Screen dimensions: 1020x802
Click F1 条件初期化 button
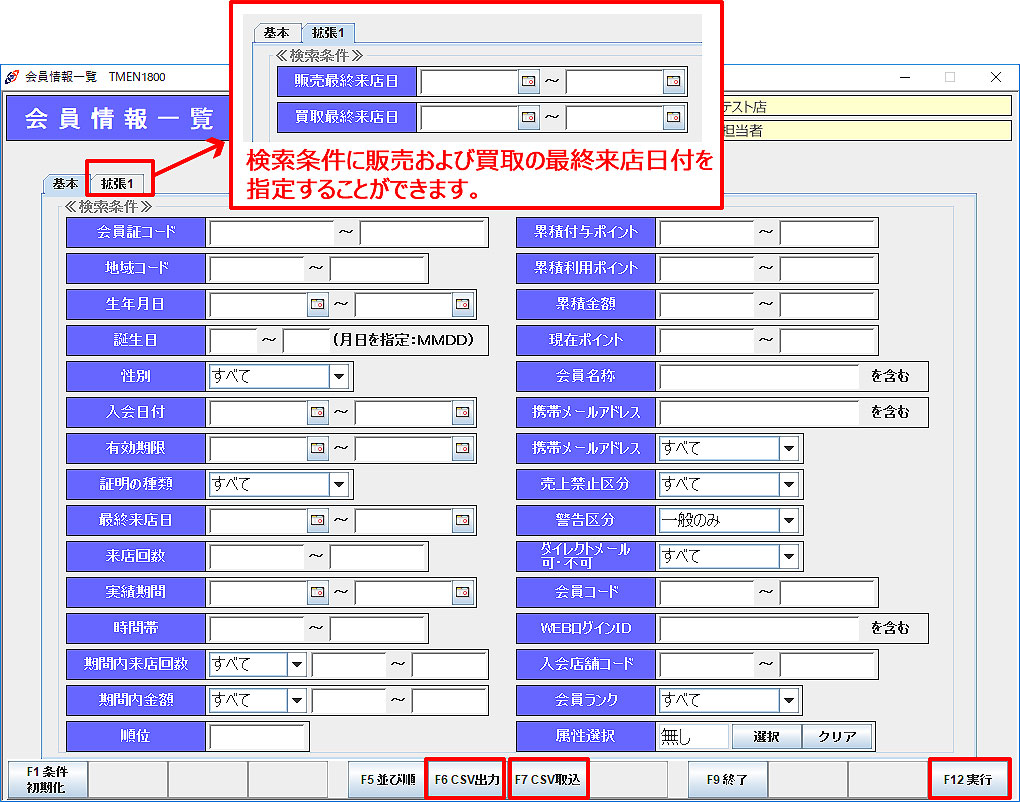tap(46, 779)
